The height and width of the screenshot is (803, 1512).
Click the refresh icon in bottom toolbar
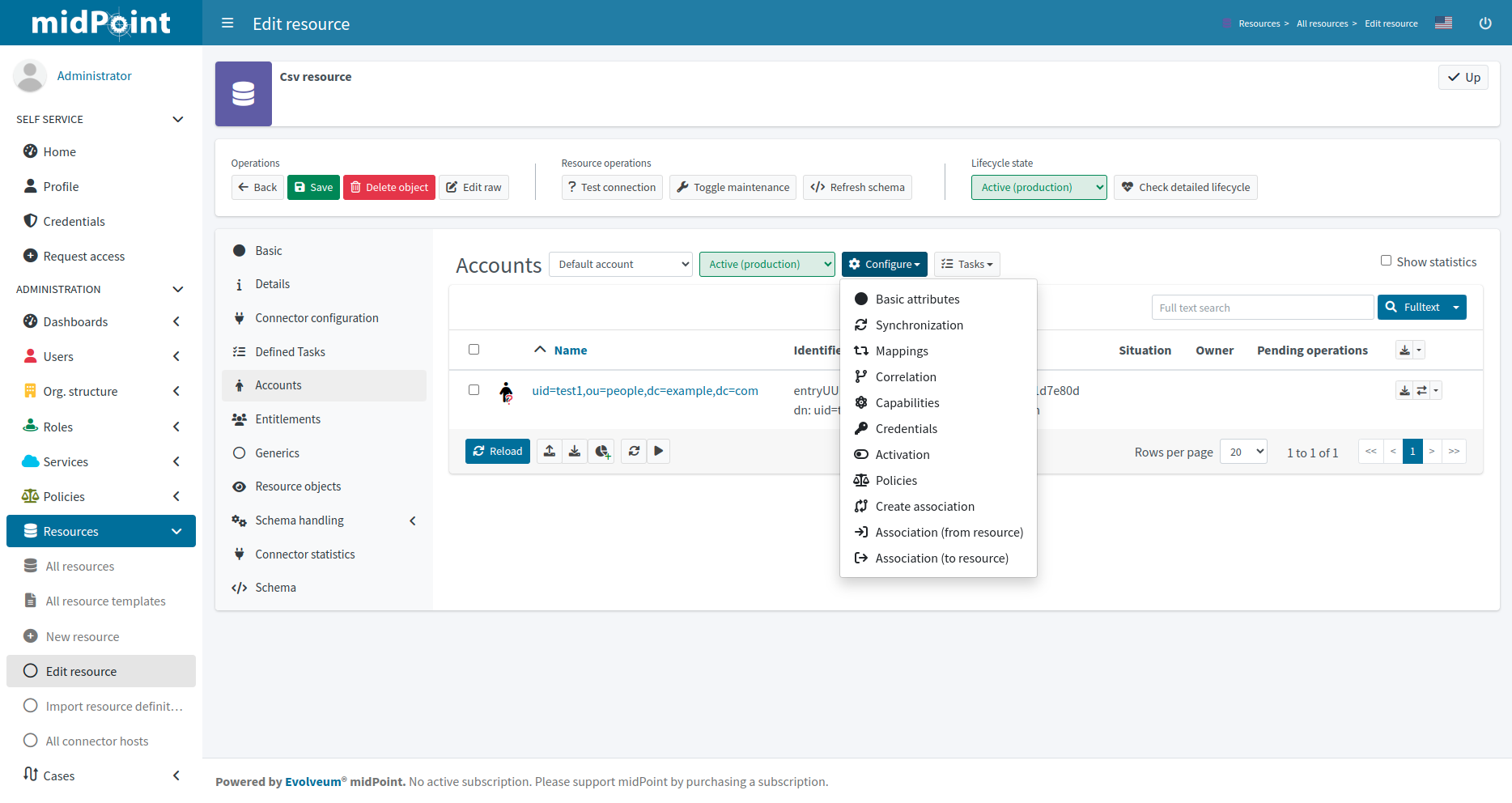[x=634, y=451]
